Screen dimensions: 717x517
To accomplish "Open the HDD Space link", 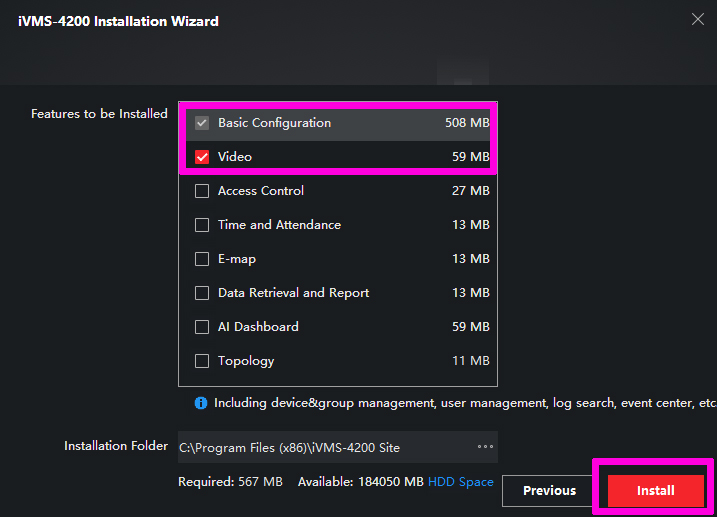I will pos(460,482).
